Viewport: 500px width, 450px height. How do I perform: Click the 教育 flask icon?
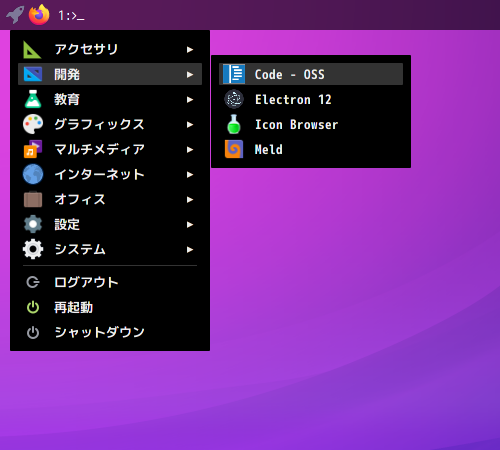tap(33, 99)
